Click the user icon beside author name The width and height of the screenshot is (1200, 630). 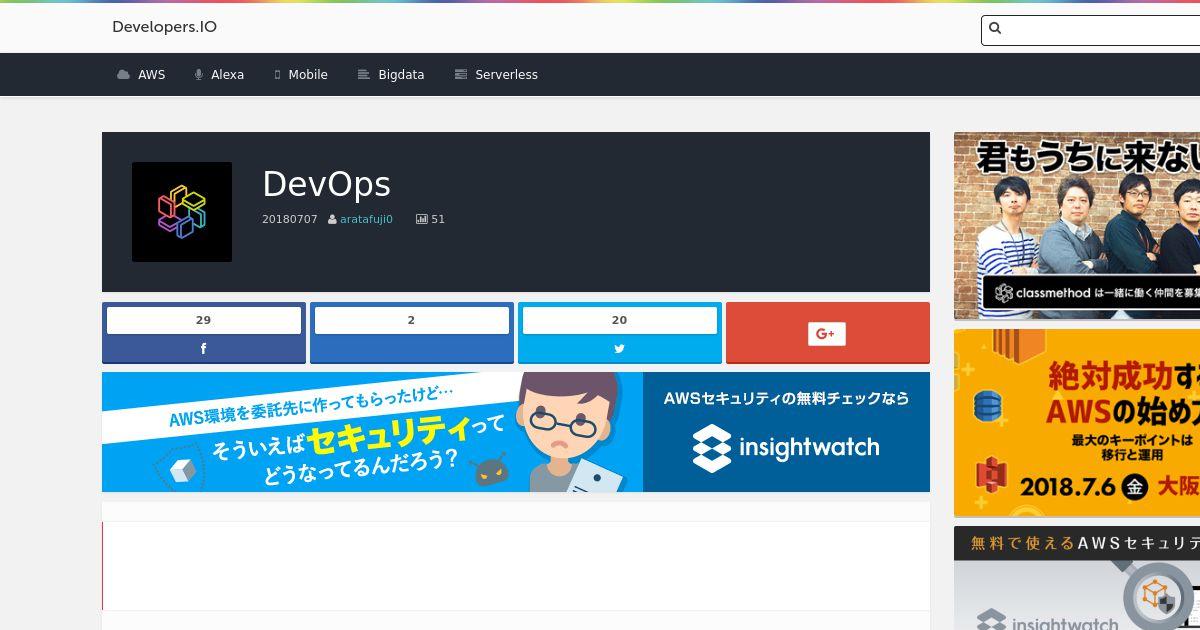coord(332,219)
